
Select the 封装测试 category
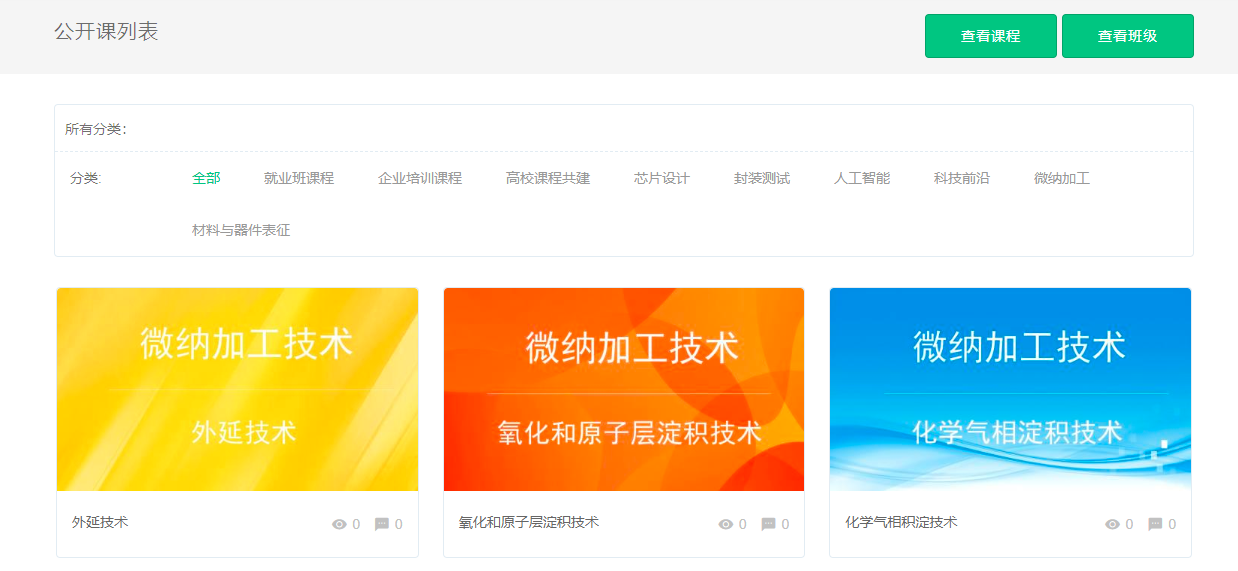[762, 178]
